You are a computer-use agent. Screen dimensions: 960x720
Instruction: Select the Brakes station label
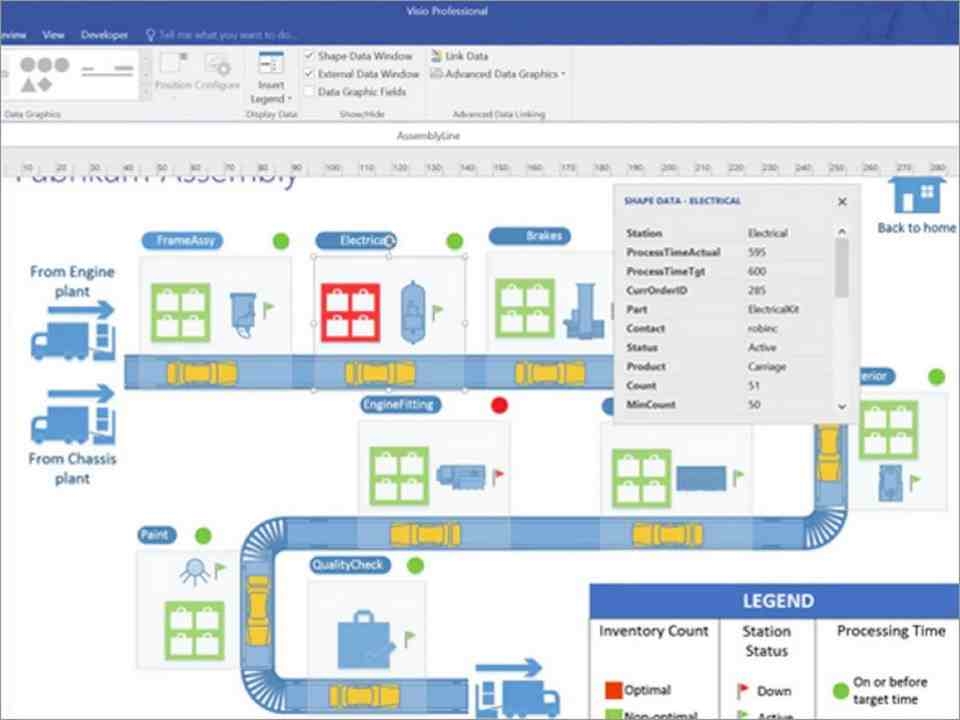[530, 236]
